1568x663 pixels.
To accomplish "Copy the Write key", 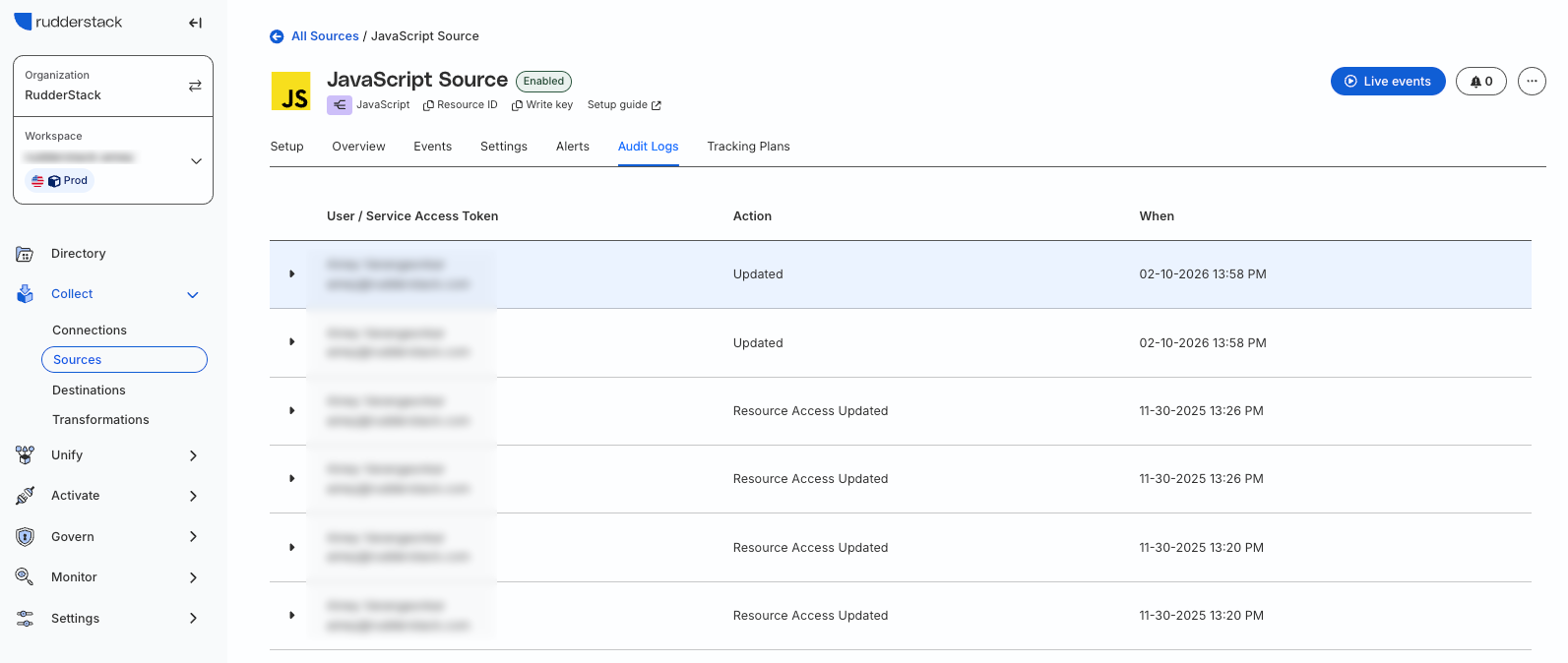I will [542, 105].
